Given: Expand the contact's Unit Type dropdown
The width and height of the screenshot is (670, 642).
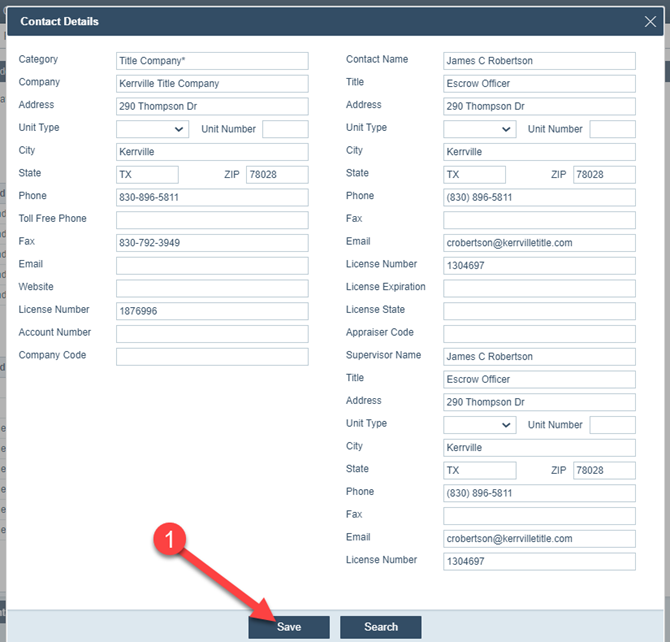Looking at the screenshot, I should [479, 129].
